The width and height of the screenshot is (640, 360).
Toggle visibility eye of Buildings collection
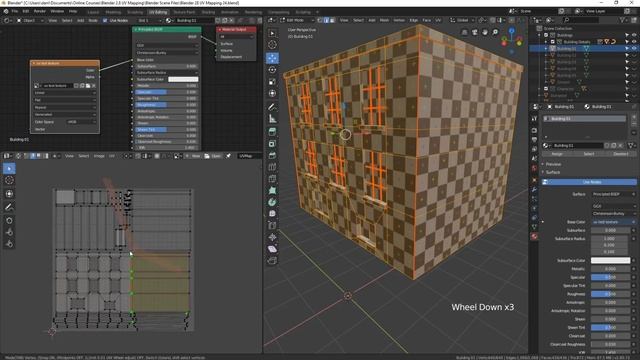pos(634,35)
